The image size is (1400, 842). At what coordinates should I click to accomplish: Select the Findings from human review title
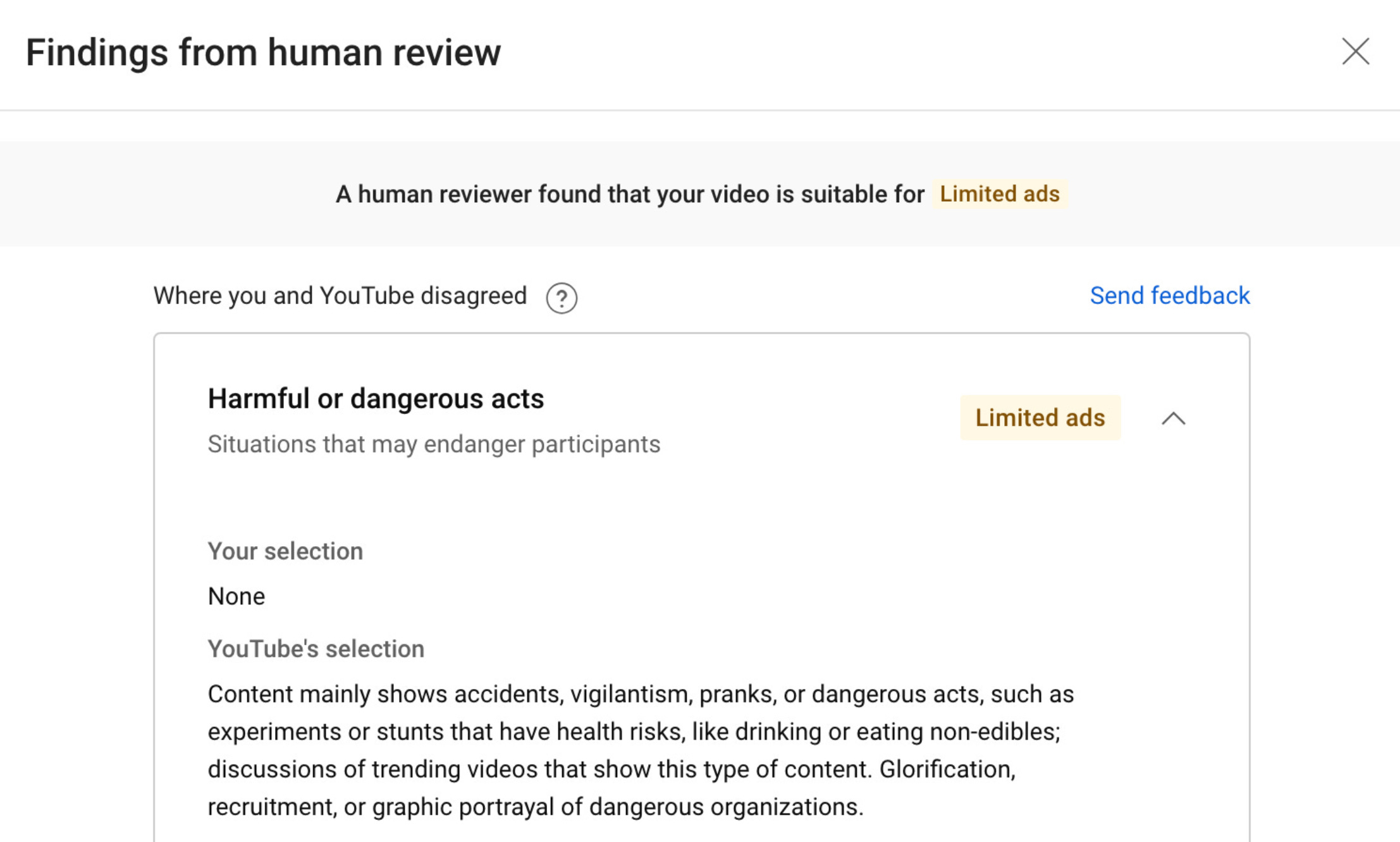click(263, 52)
